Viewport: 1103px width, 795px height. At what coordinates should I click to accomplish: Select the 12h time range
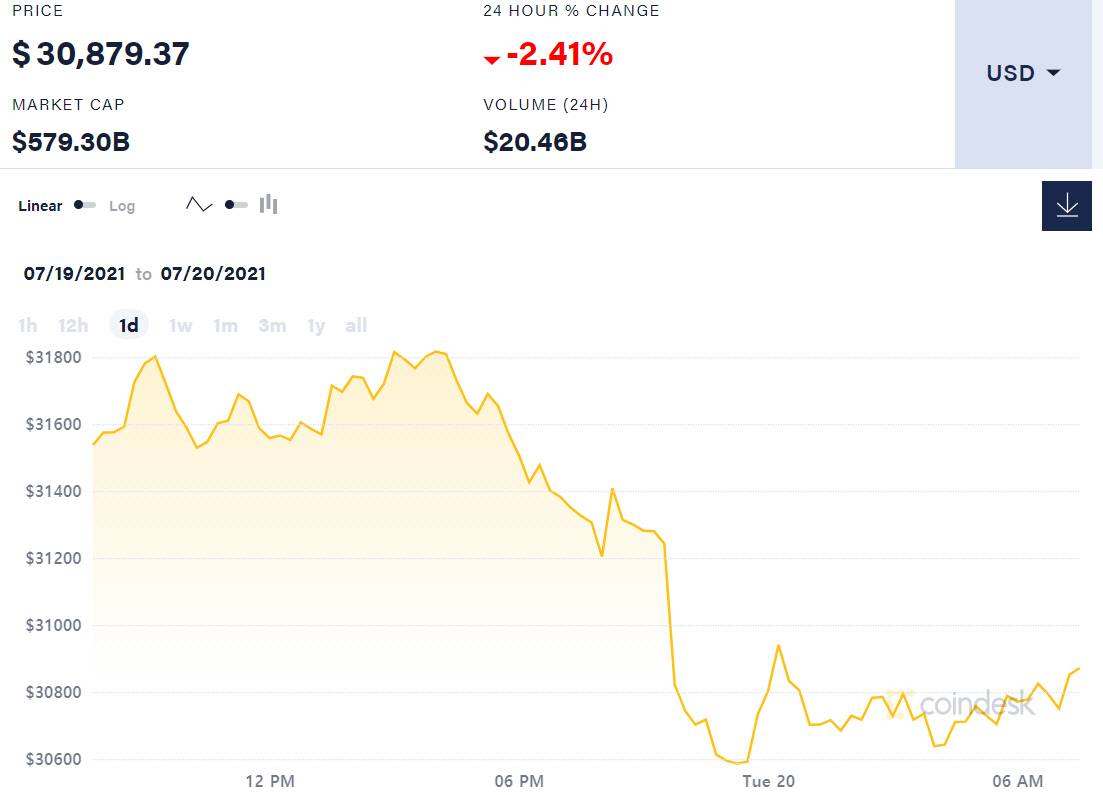[x=73, y=325]
